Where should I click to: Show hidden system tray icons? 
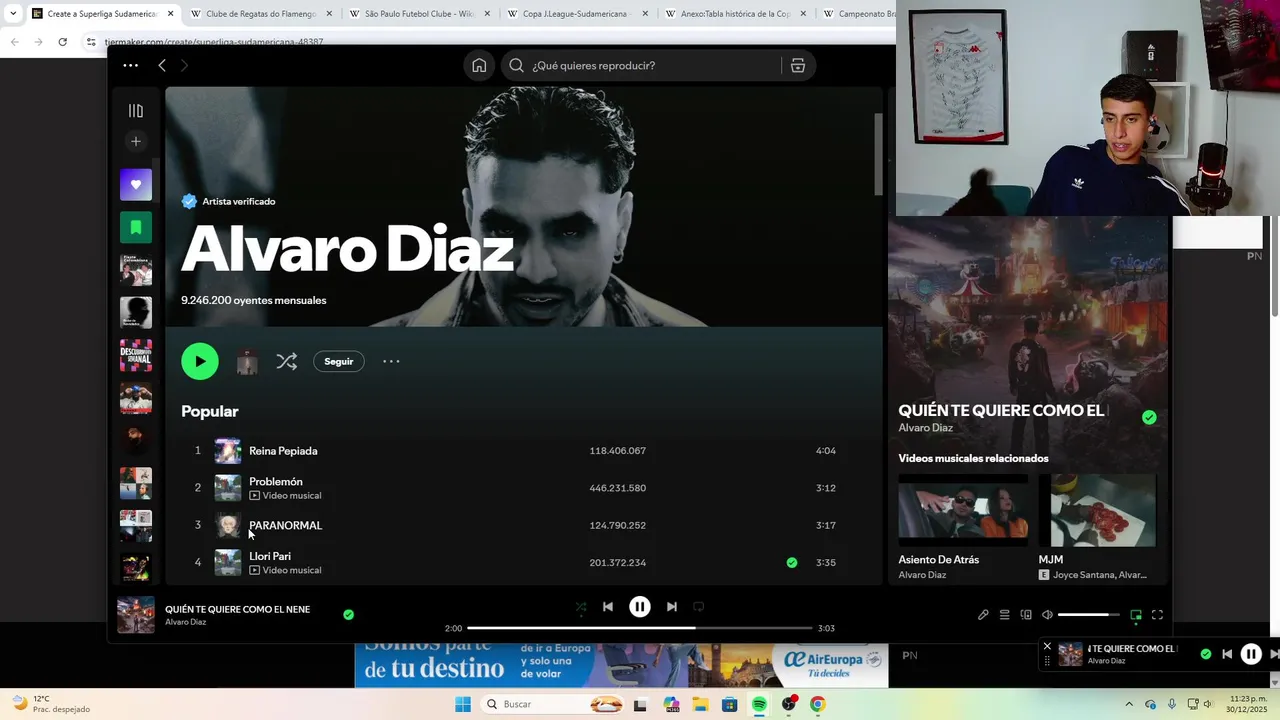(x=1129, y=704)
